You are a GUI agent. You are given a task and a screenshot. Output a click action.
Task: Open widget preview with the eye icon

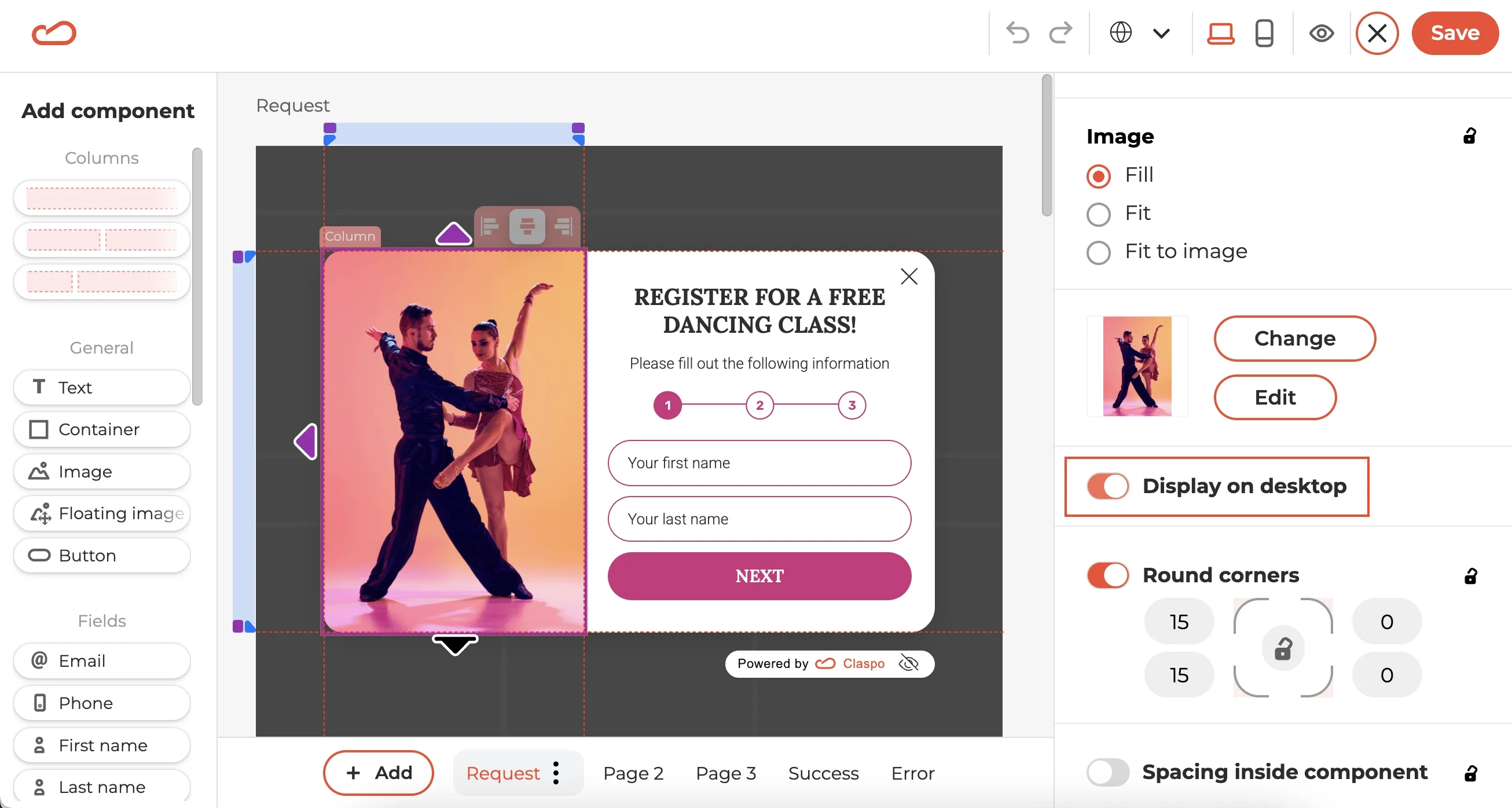point(1321,34)
